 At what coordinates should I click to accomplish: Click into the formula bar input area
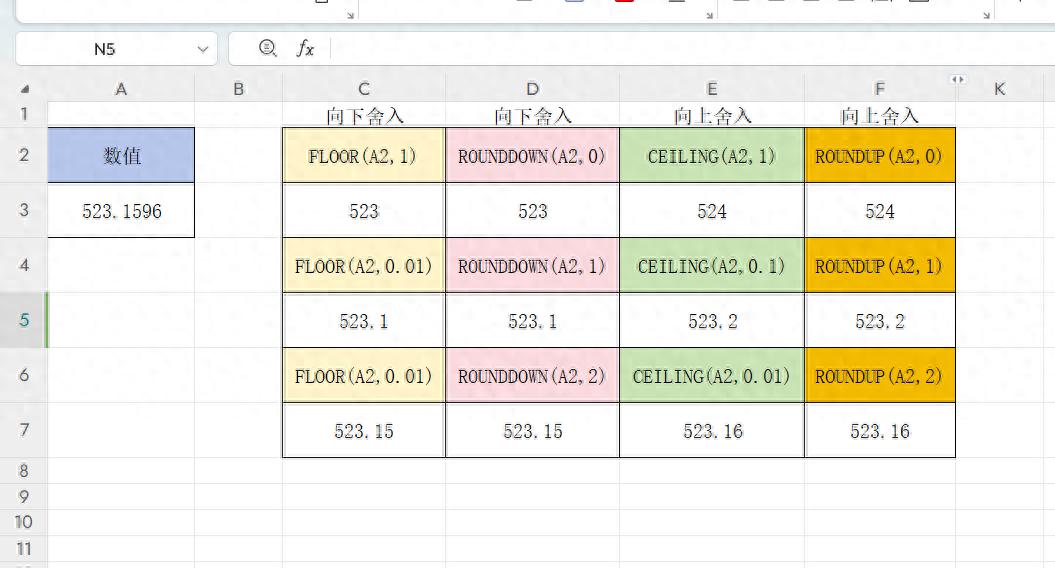point(693,49)
